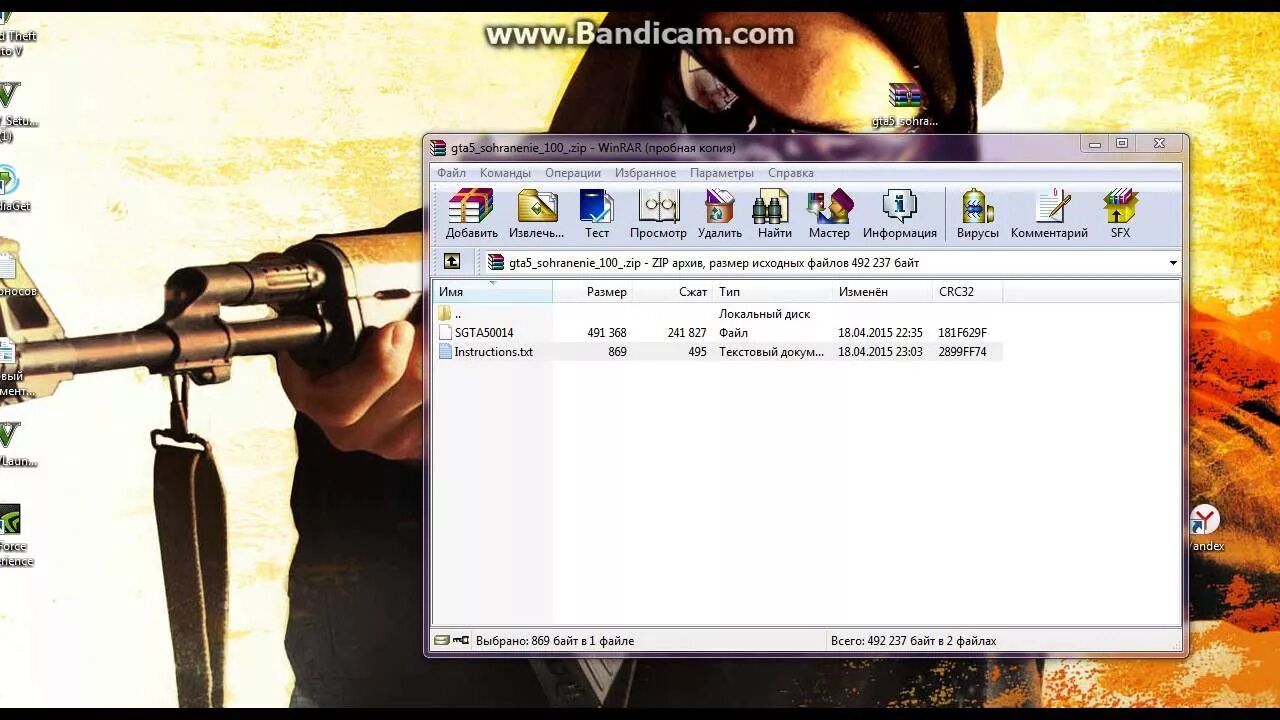Viewport: 1280px width, 720px height.
Task: Click the Yandex browser desktop shortcut
Action: pos(1205,529)
